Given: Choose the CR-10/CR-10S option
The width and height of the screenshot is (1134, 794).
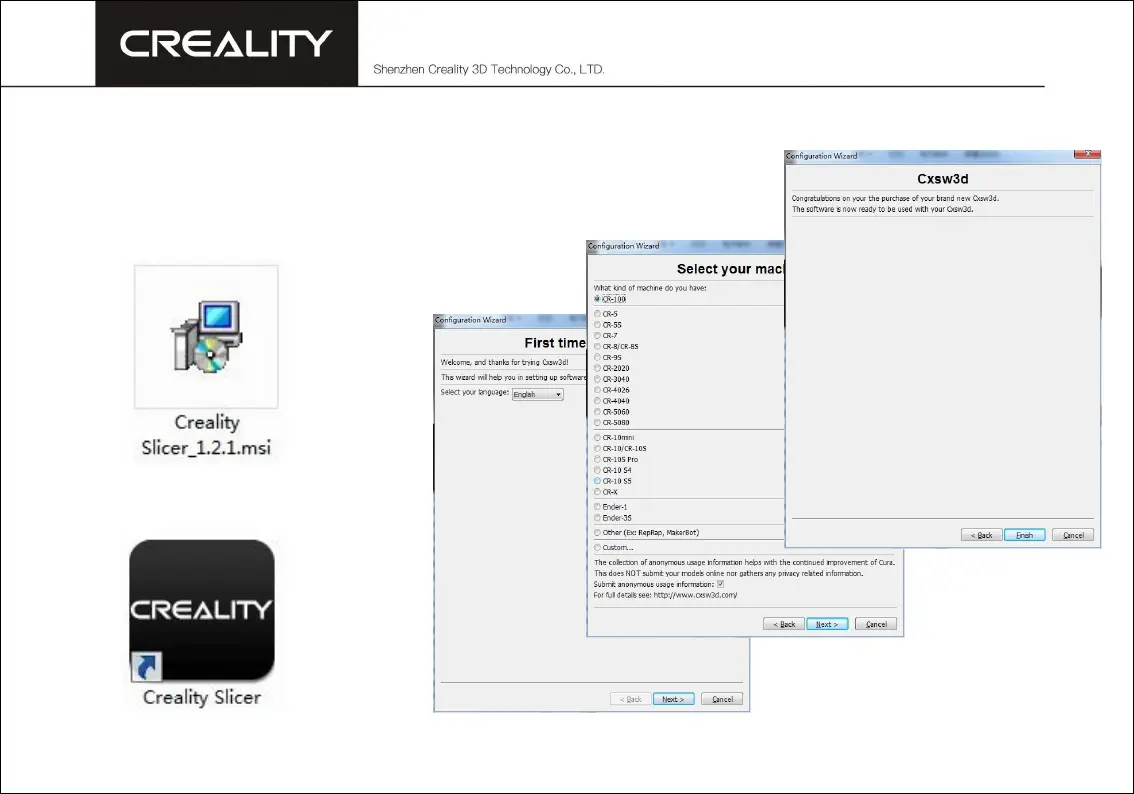Looking at the screenshot, I should click(597, 448).
